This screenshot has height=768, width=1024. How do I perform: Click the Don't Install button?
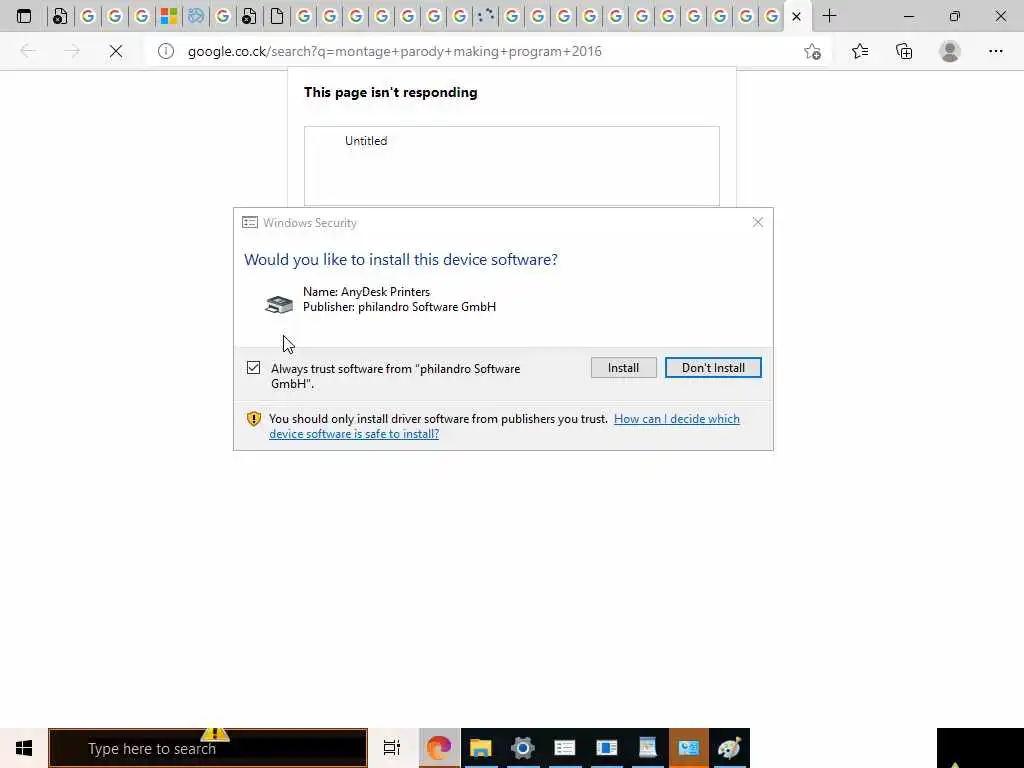713,368
